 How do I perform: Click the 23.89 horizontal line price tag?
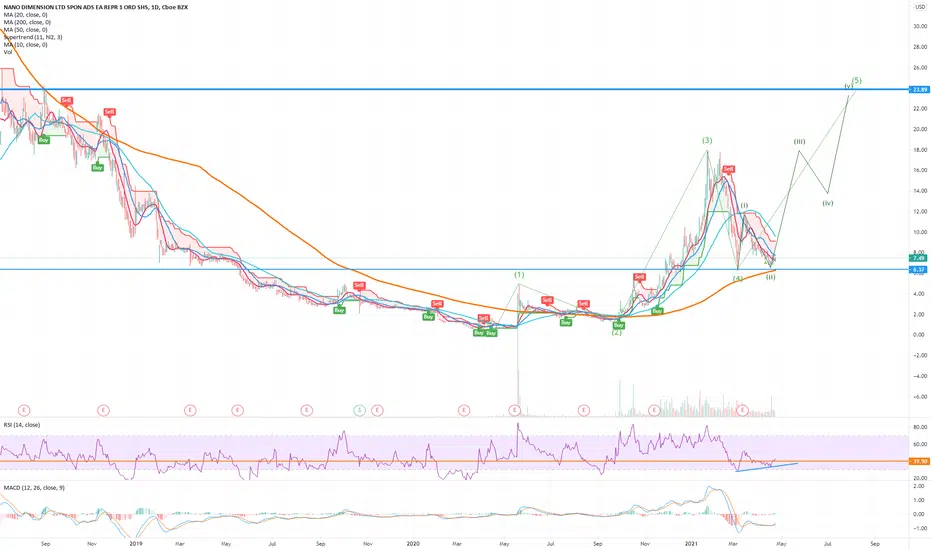tap(920, 90)
